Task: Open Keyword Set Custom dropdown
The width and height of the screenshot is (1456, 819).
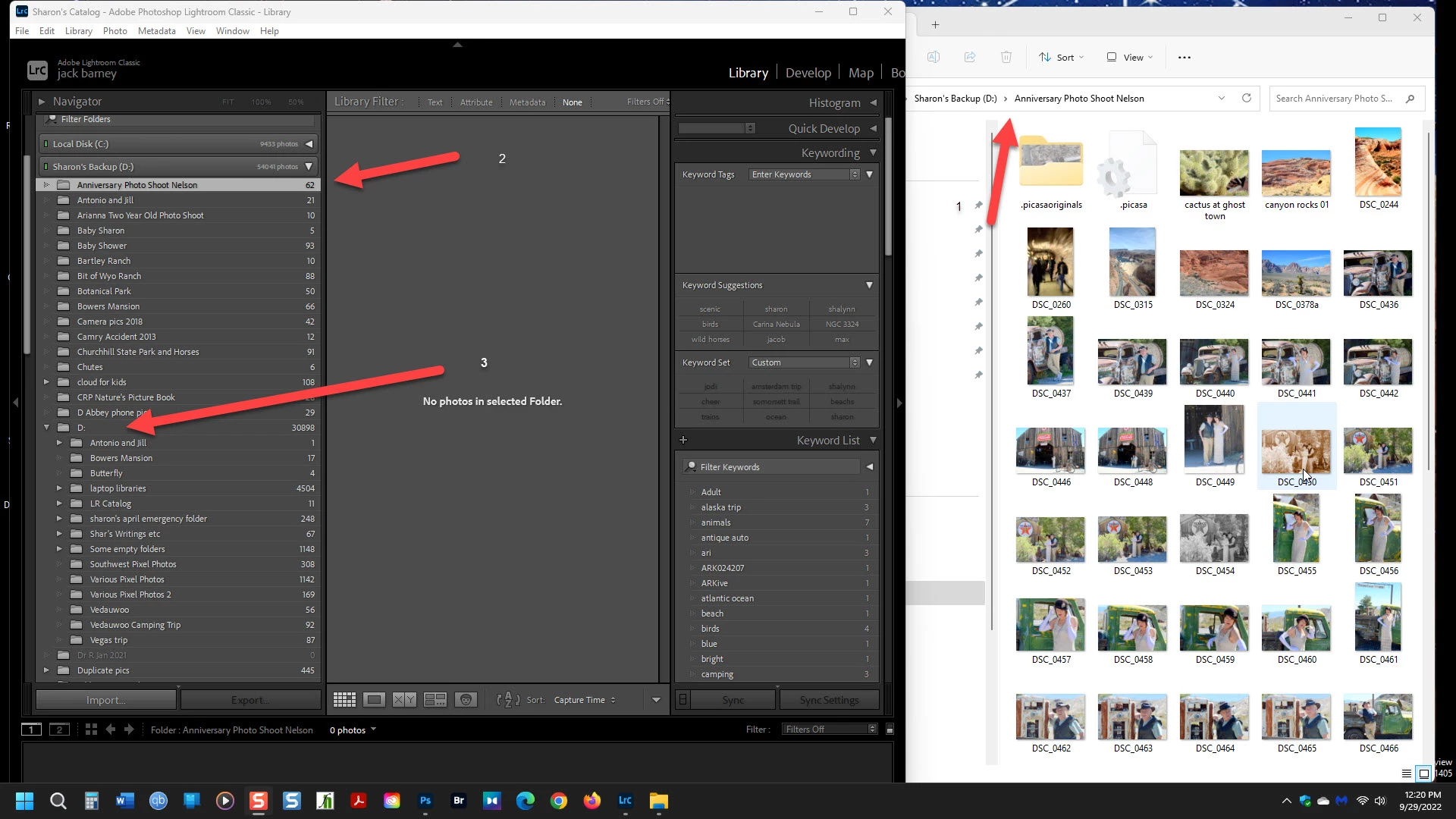Action: (805, 362)
